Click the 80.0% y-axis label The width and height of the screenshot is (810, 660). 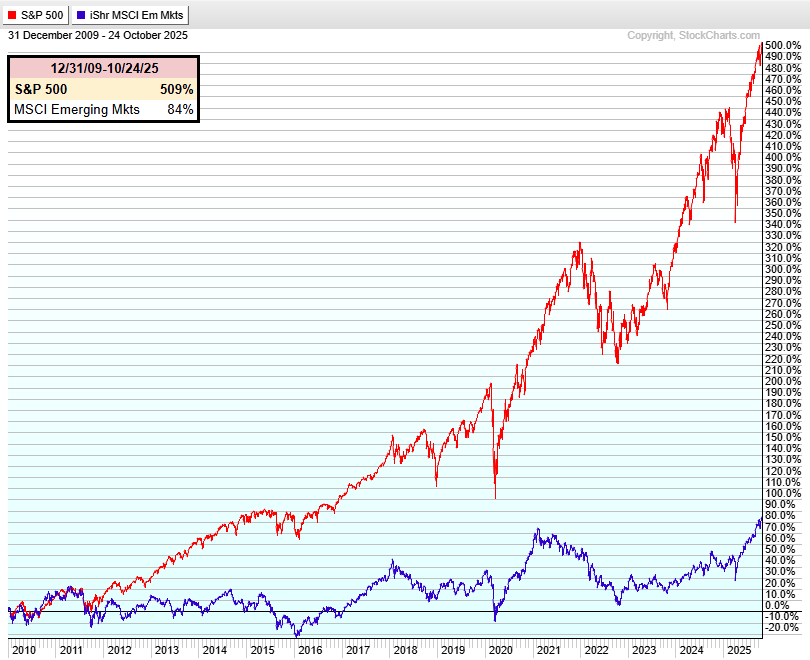780,515
